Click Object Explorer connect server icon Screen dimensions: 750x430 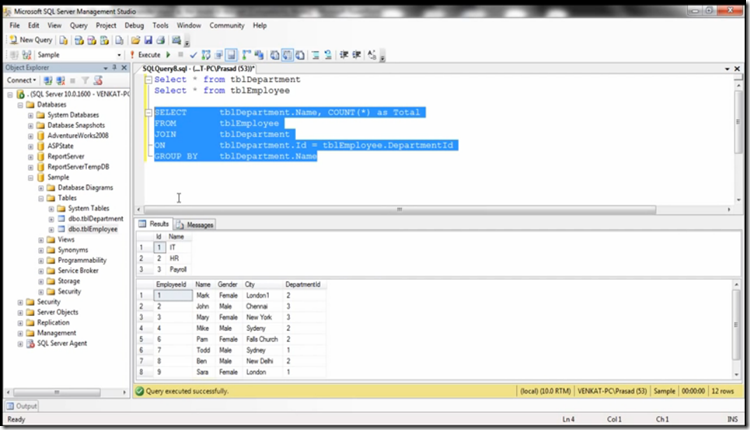click(x=48, y=80)
